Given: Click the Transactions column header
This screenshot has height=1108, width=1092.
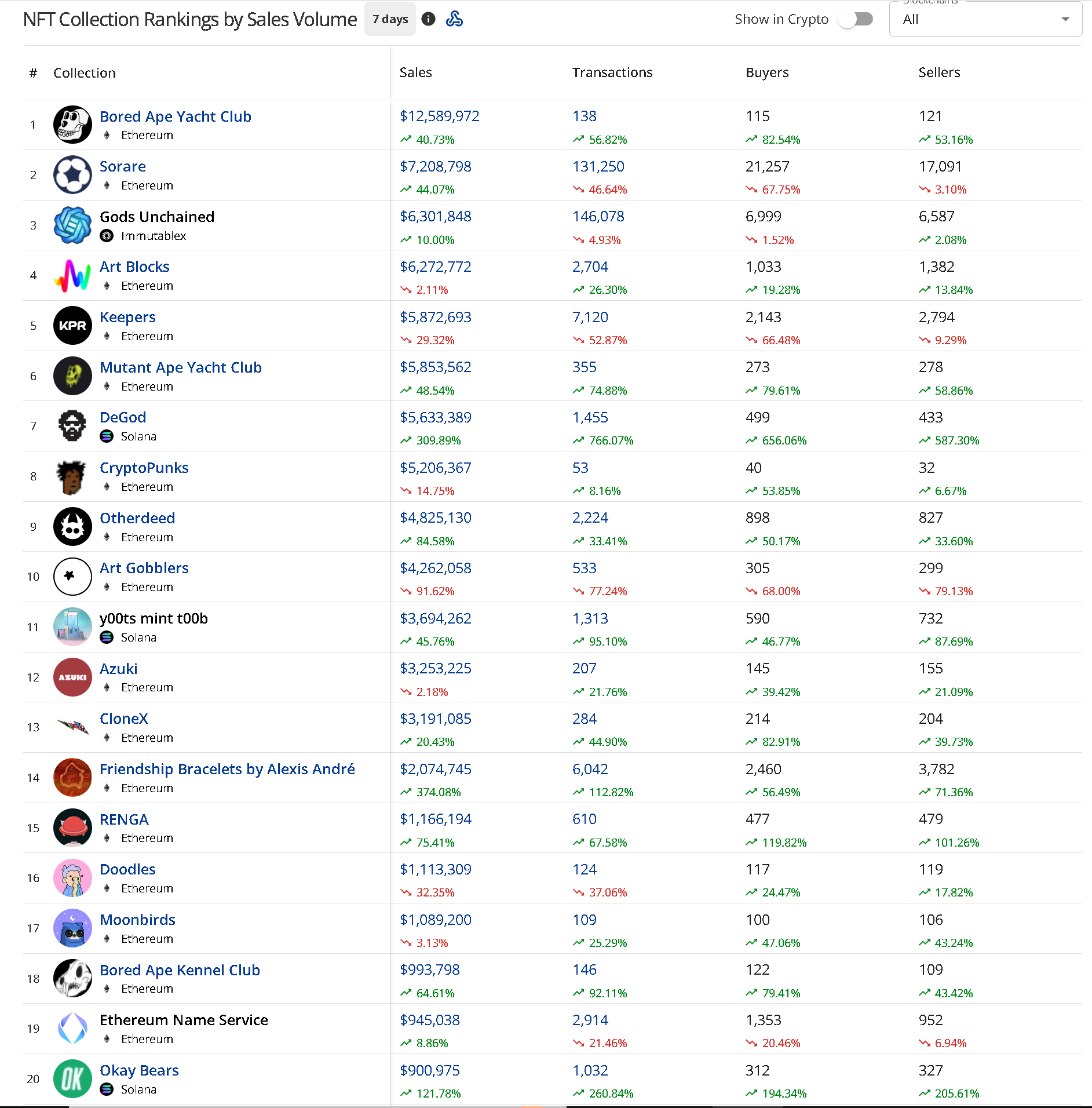Looking at the screenshot, I should click(x=612, y=72).
